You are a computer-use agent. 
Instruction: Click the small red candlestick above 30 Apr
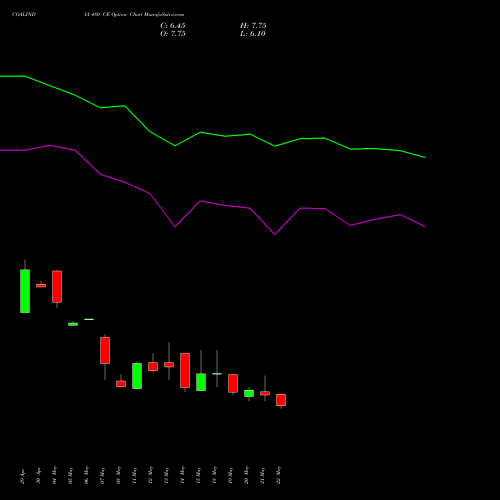tap(41, 286)
